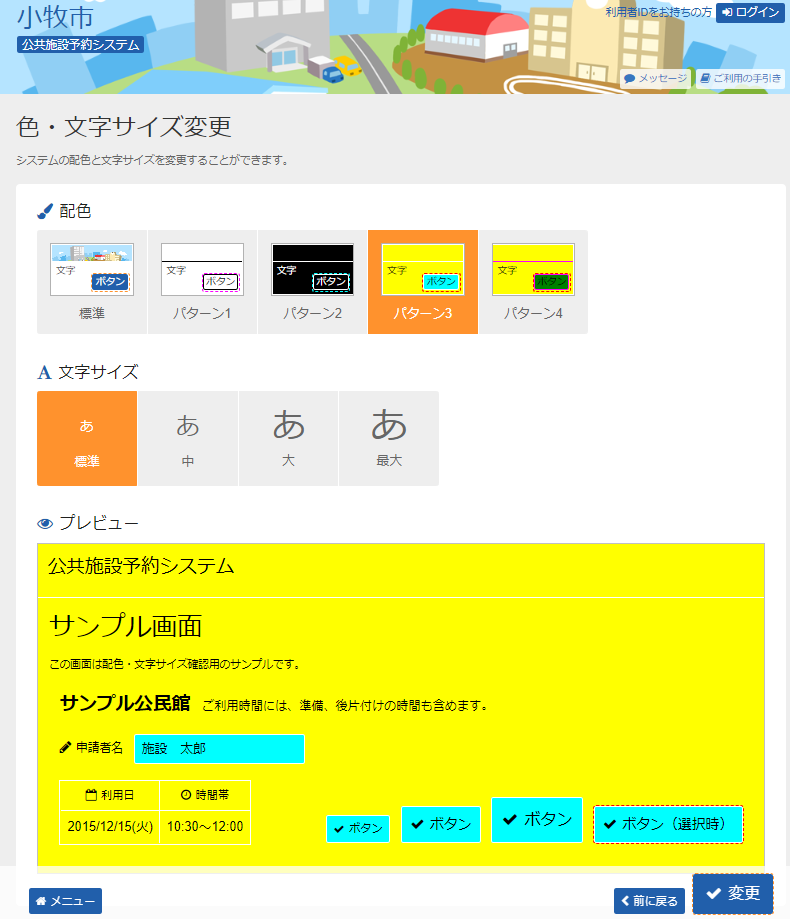Click the 小牧市 site title
The image size is (790, 919).
(56, 16)
